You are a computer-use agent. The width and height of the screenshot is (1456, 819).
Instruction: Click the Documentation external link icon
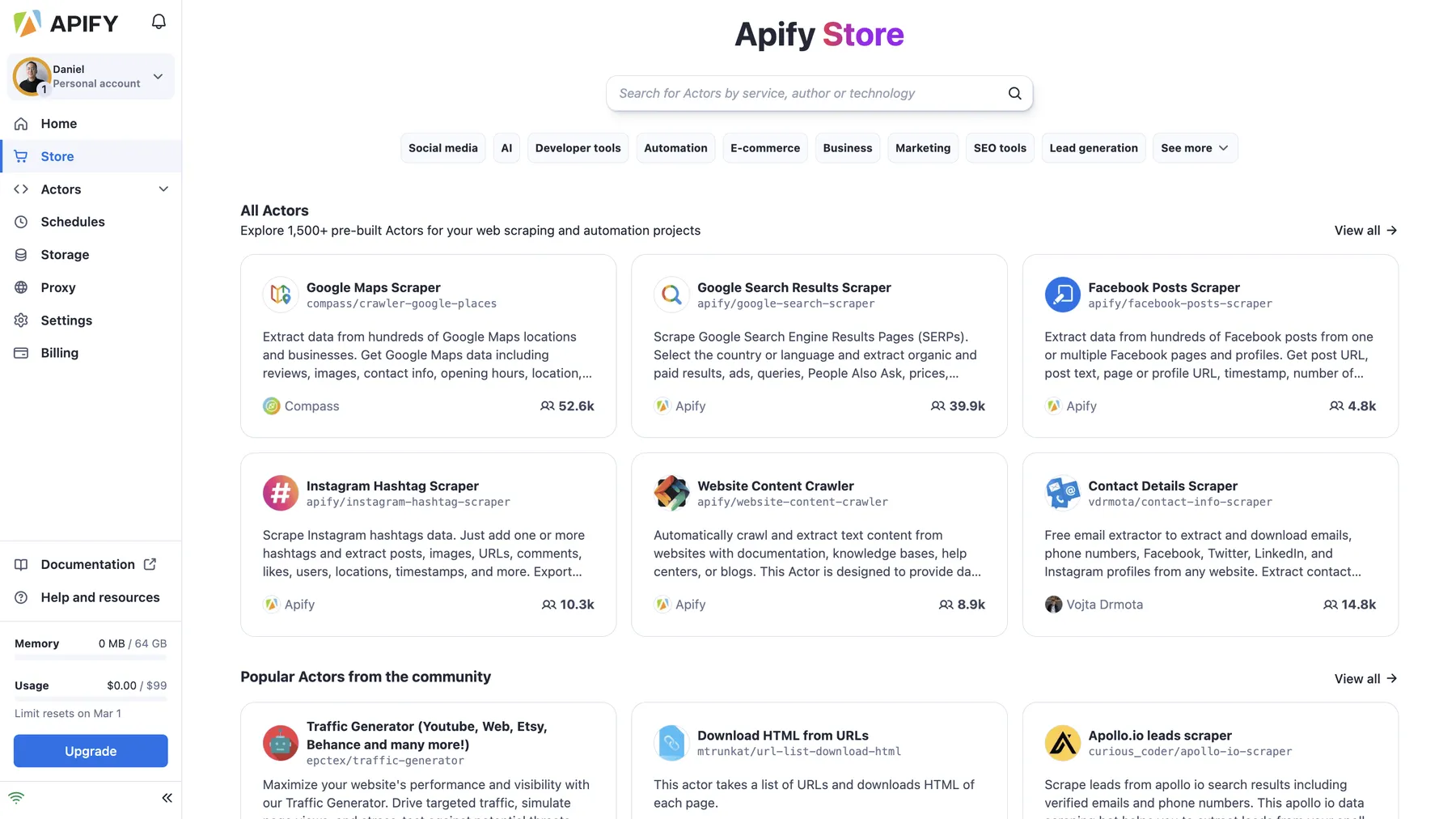(150, 564)
